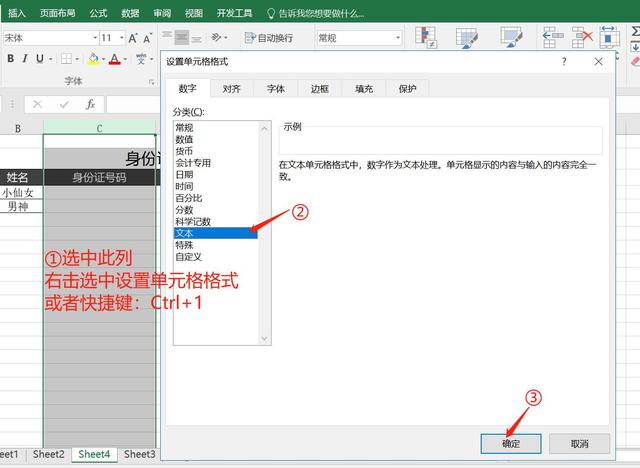
Task: Click the top align icon
Action: tap(167, 35)
